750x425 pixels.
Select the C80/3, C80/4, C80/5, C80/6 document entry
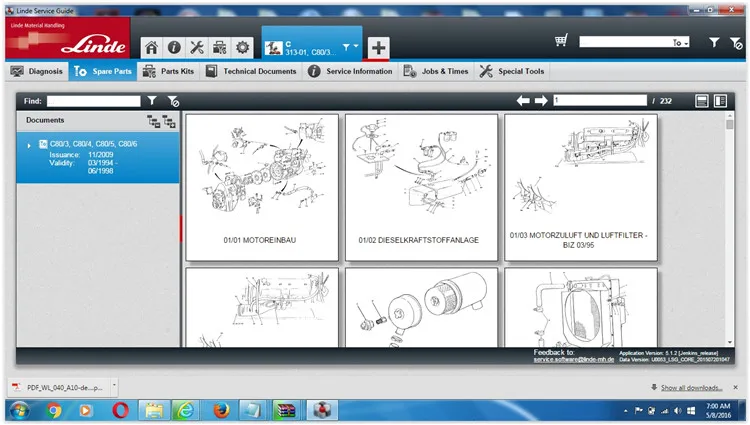tap(98, 157)
